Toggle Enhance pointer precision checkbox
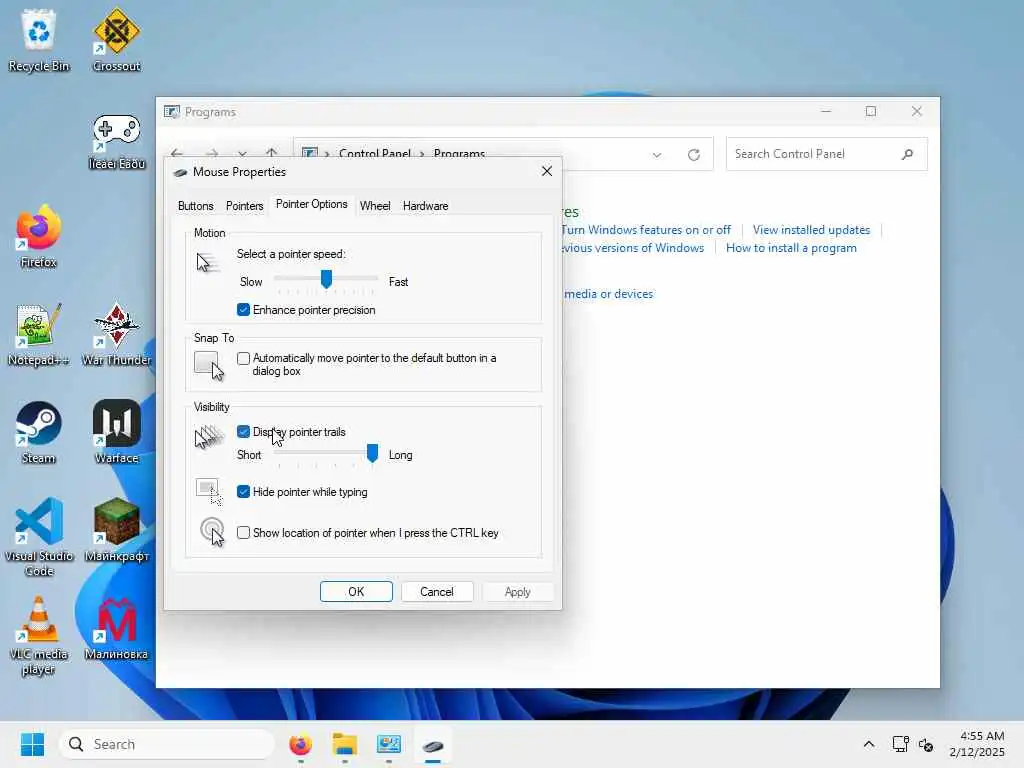The height and width of the screenshot is (768, 1024). click(x=243, y=310)
